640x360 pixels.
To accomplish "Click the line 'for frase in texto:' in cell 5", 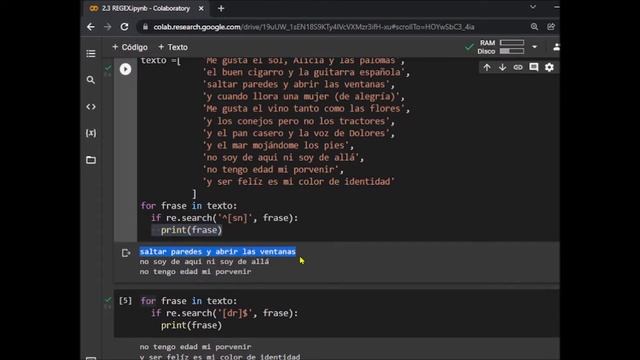I will tap(189, 301).
